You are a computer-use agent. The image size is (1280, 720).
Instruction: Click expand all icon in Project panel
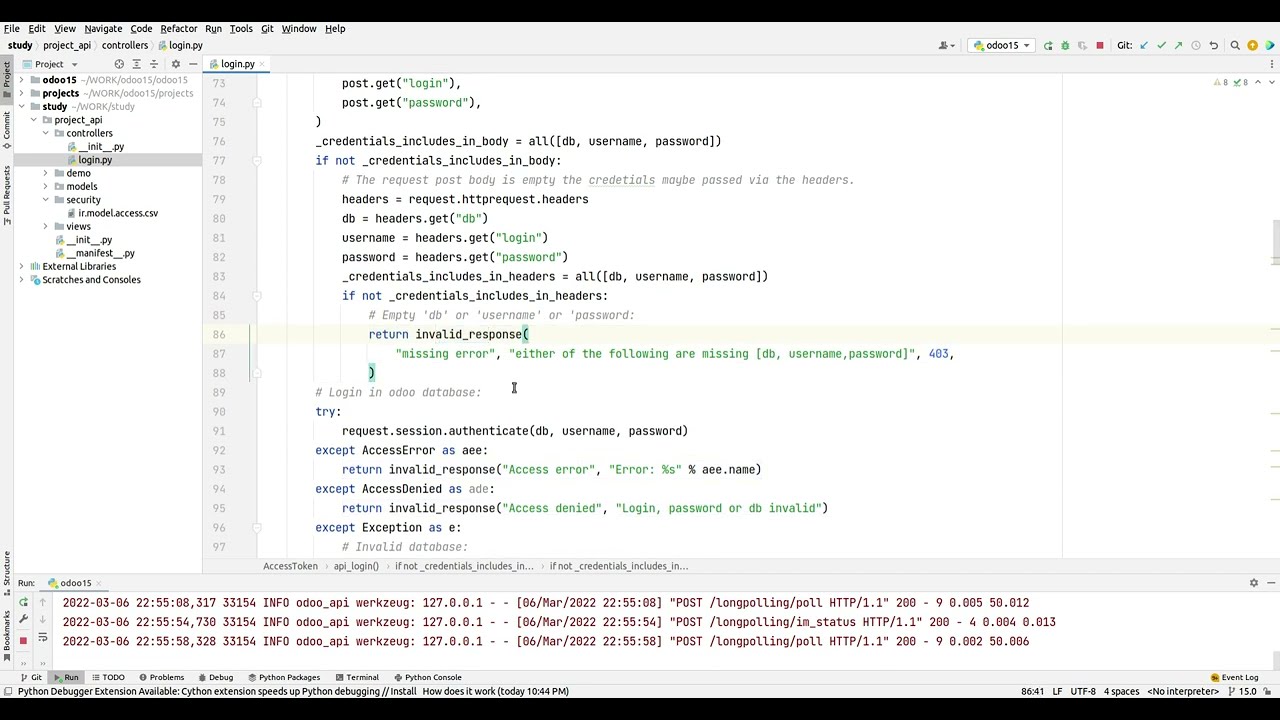(x=137, y=64)
